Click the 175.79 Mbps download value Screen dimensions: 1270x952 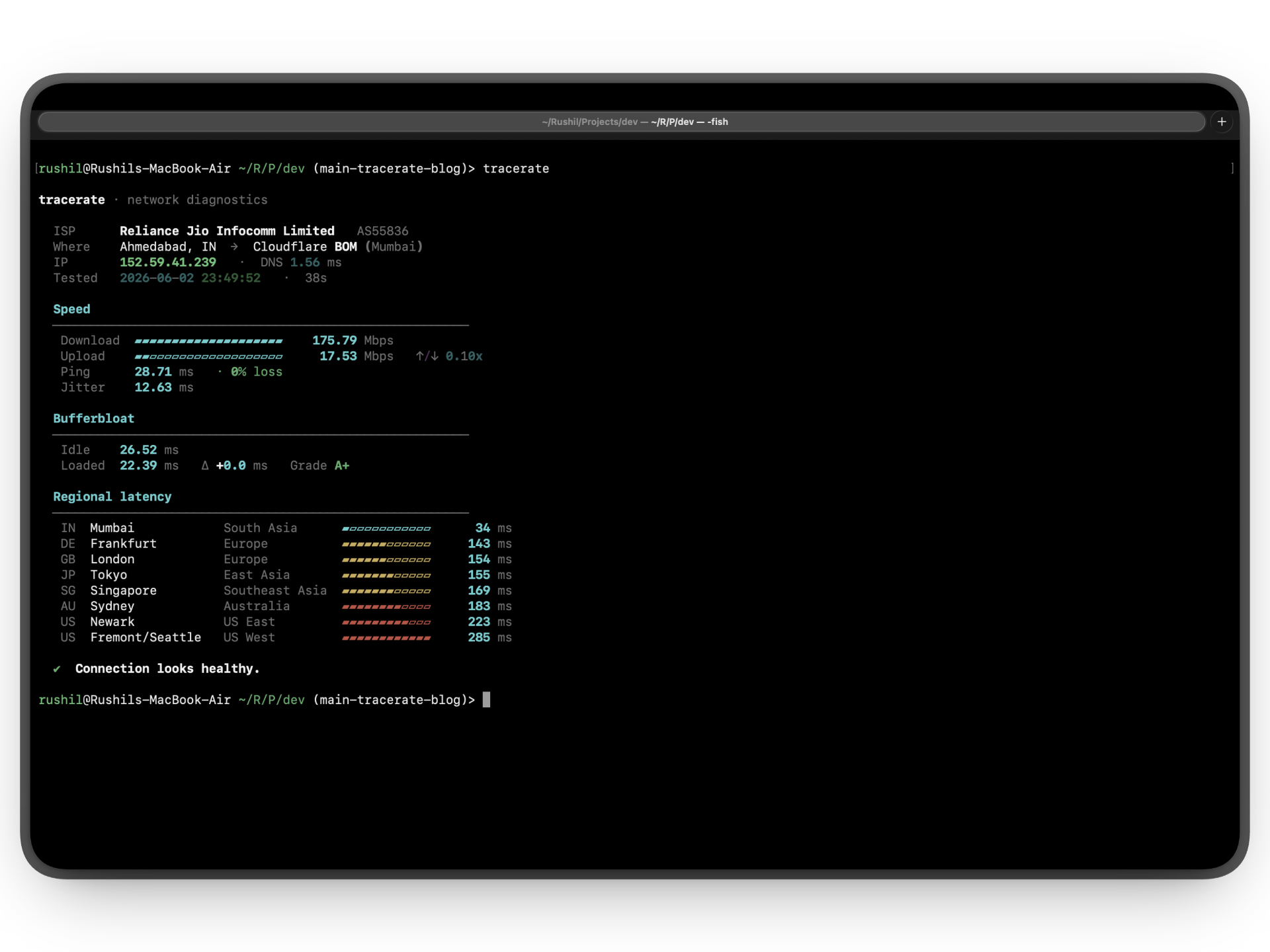click(353, 340)
